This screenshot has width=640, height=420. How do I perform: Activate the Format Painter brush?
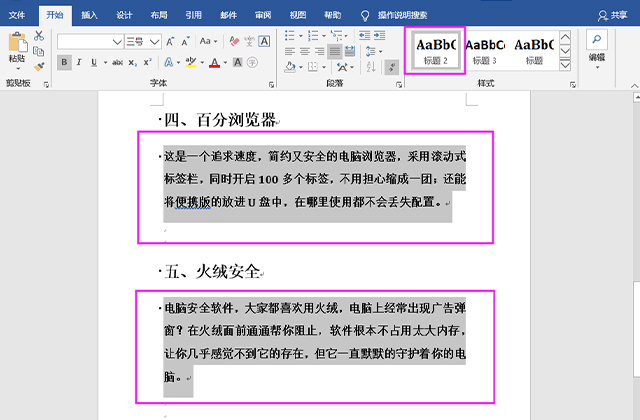pos(39,67)
